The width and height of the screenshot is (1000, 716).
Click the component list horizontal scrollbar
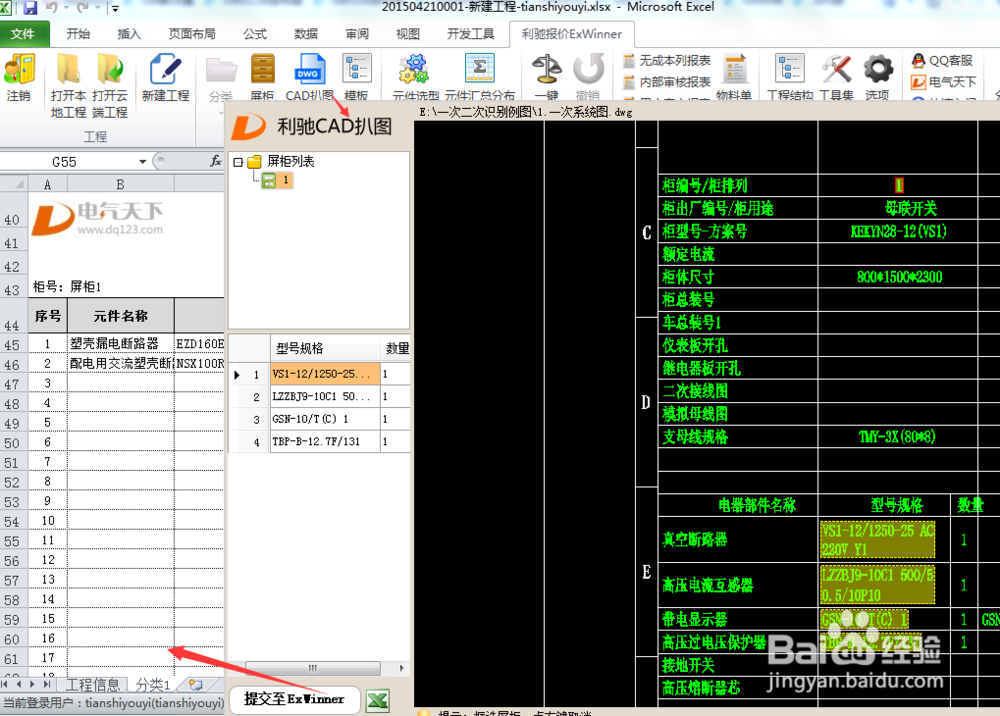(x=312, y=668)
